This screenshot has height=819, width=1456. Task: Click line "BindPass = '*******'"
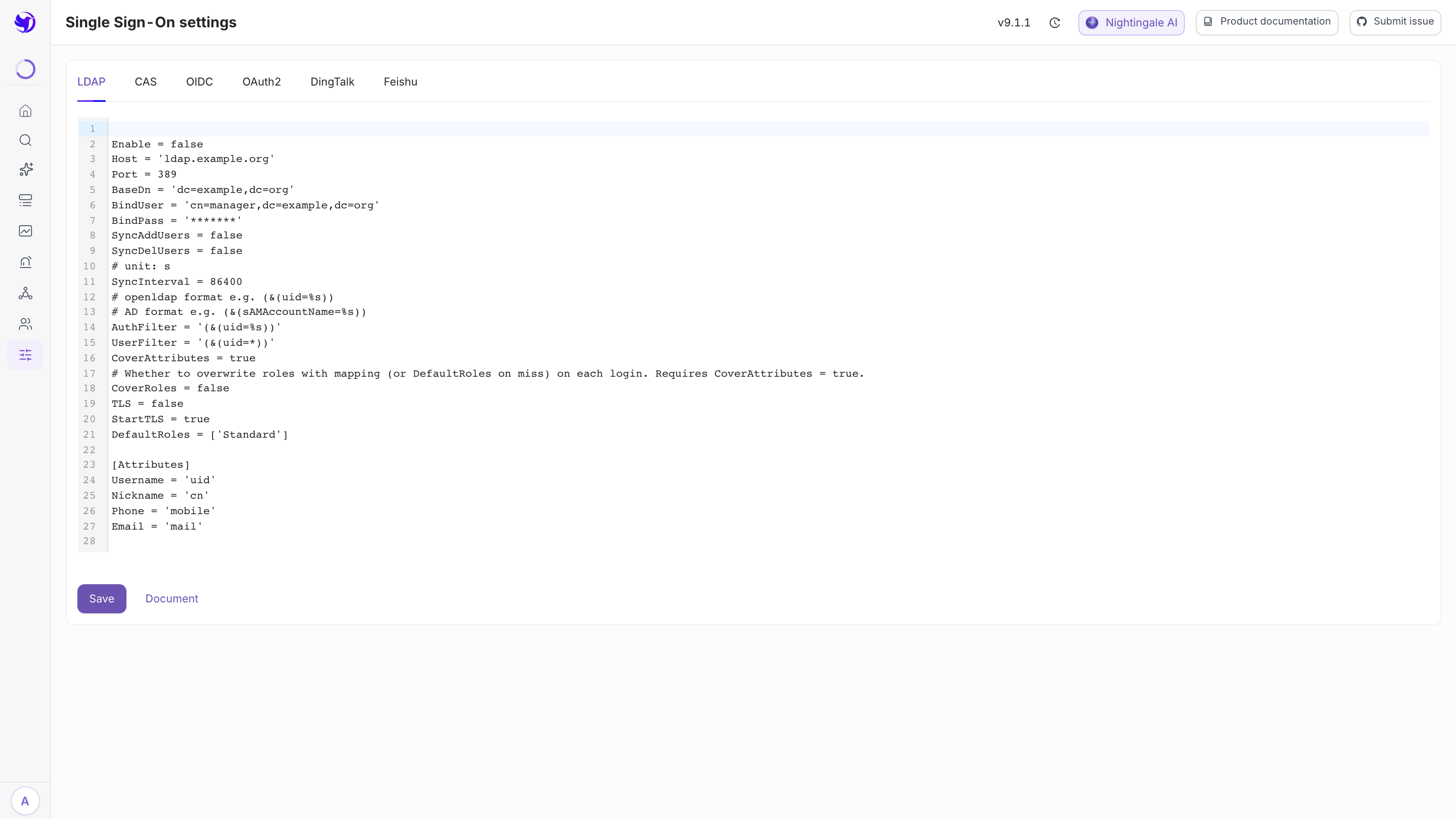pyautogui.click(x=177, y=220)
